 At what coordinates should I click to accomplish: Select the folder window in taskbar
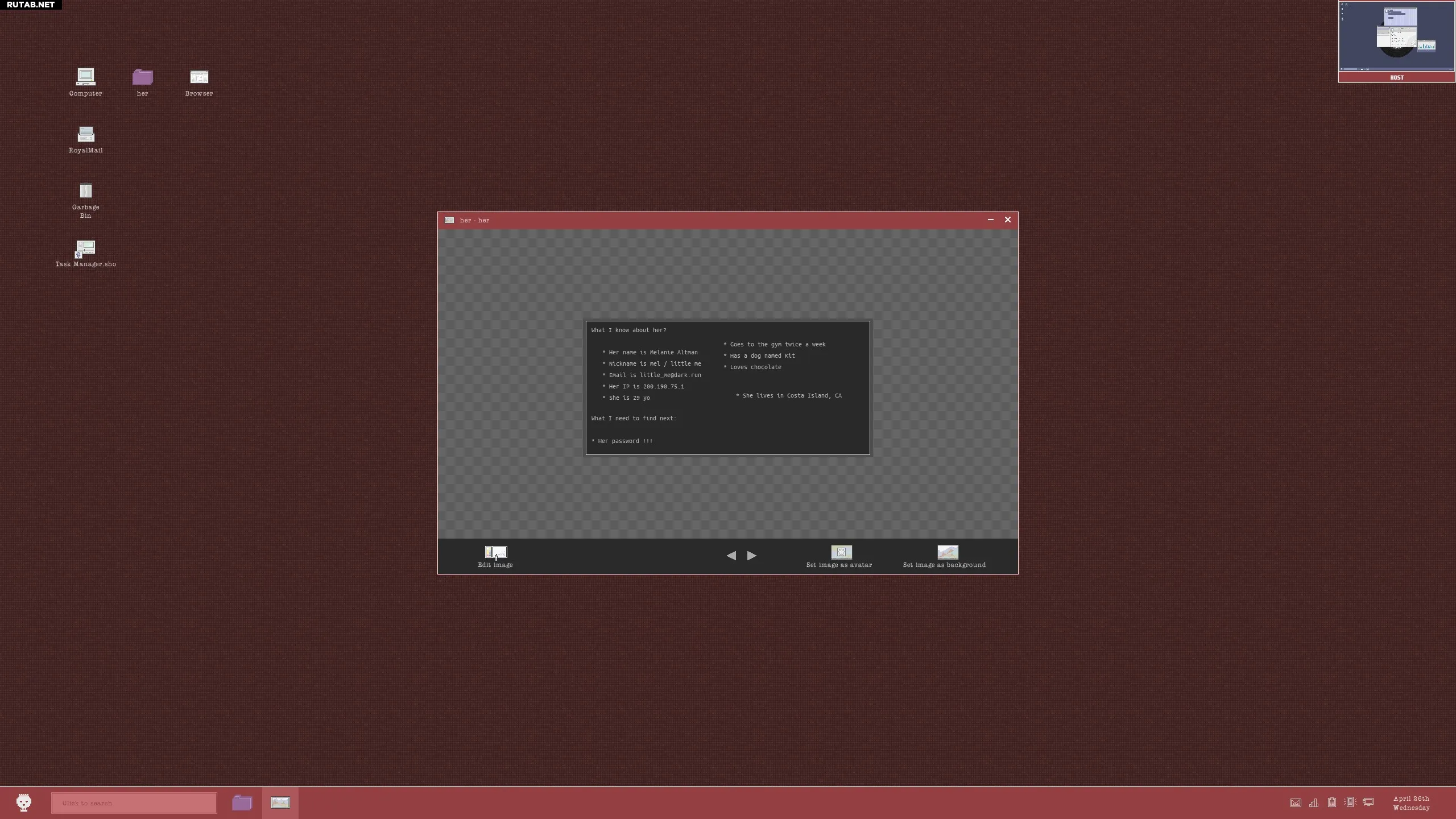click(x=242, y=803)
